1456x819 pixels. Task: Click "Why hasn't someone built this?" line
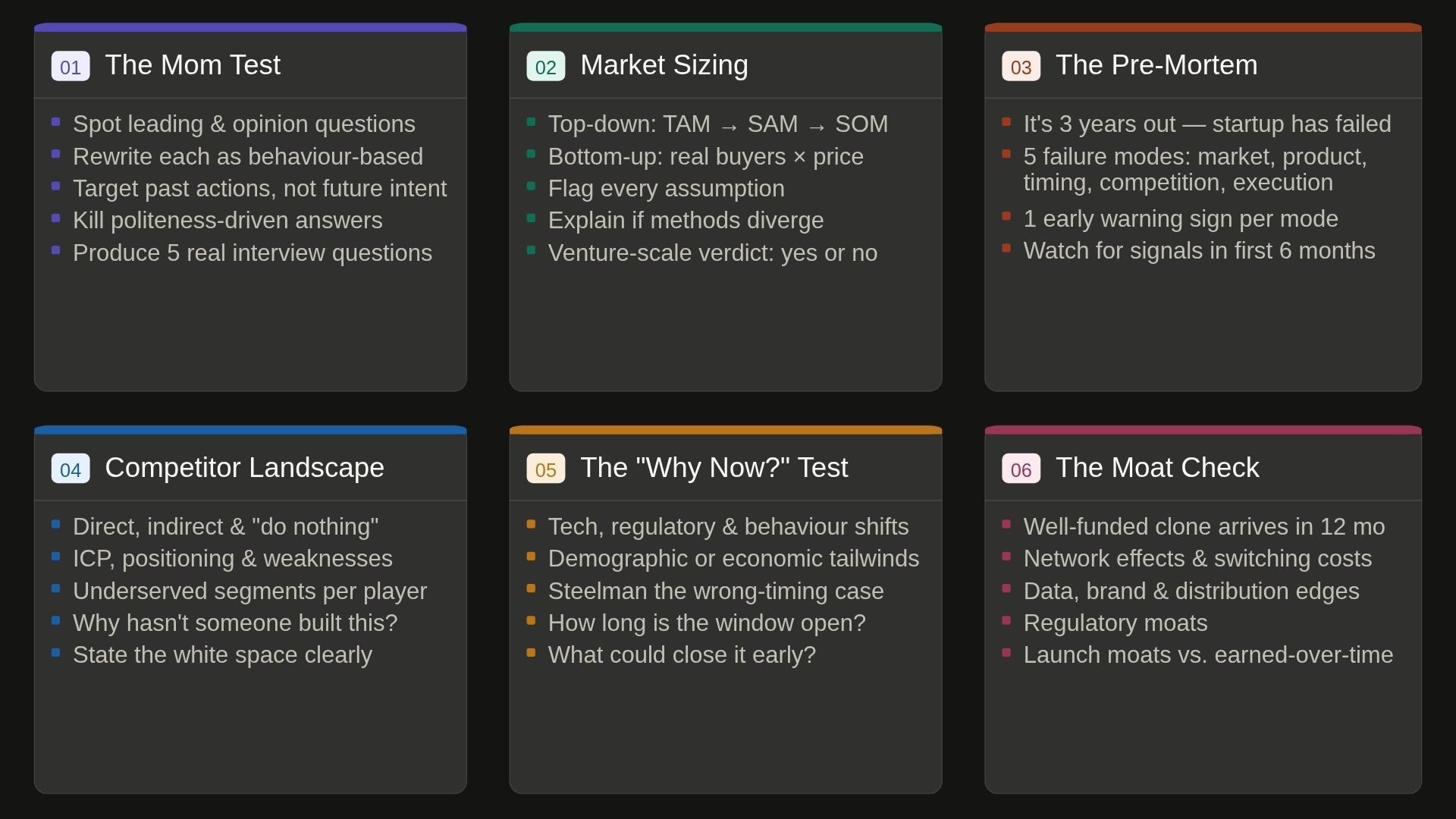[235, 623]
